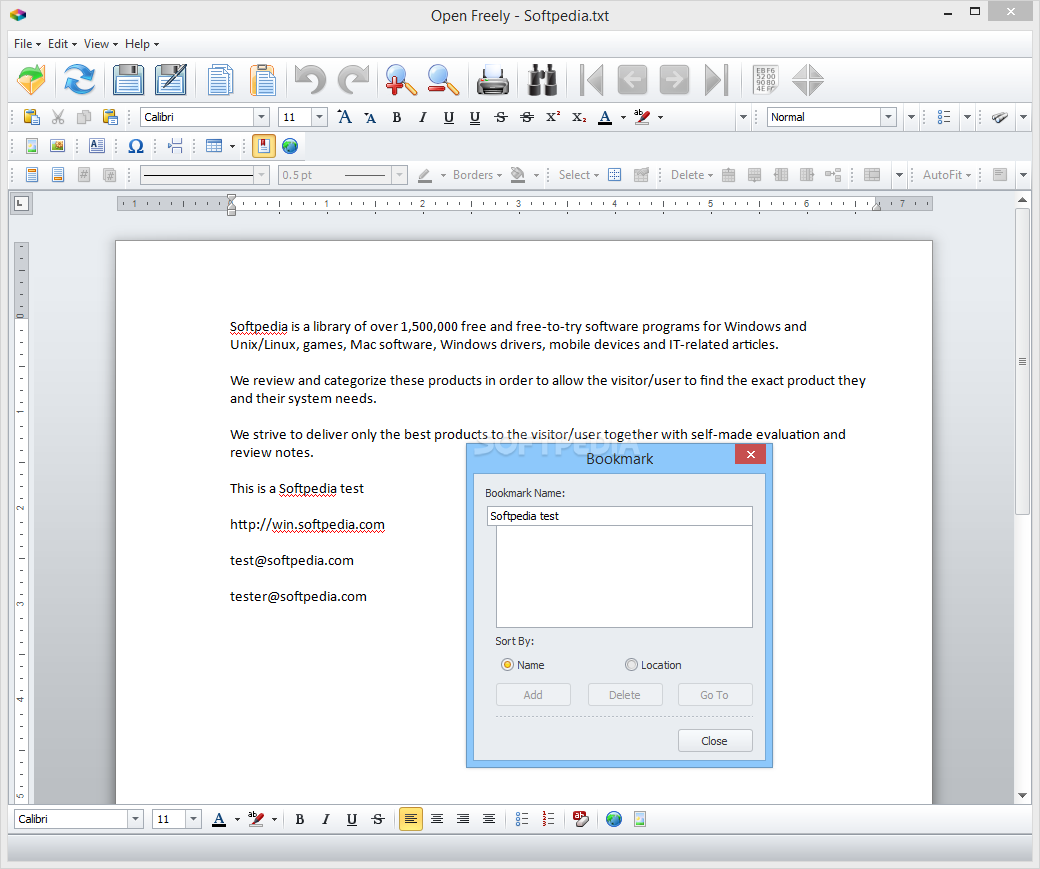Open the File menu
This screenshot has height=869, width=1040.
click(x=27, y=44)
